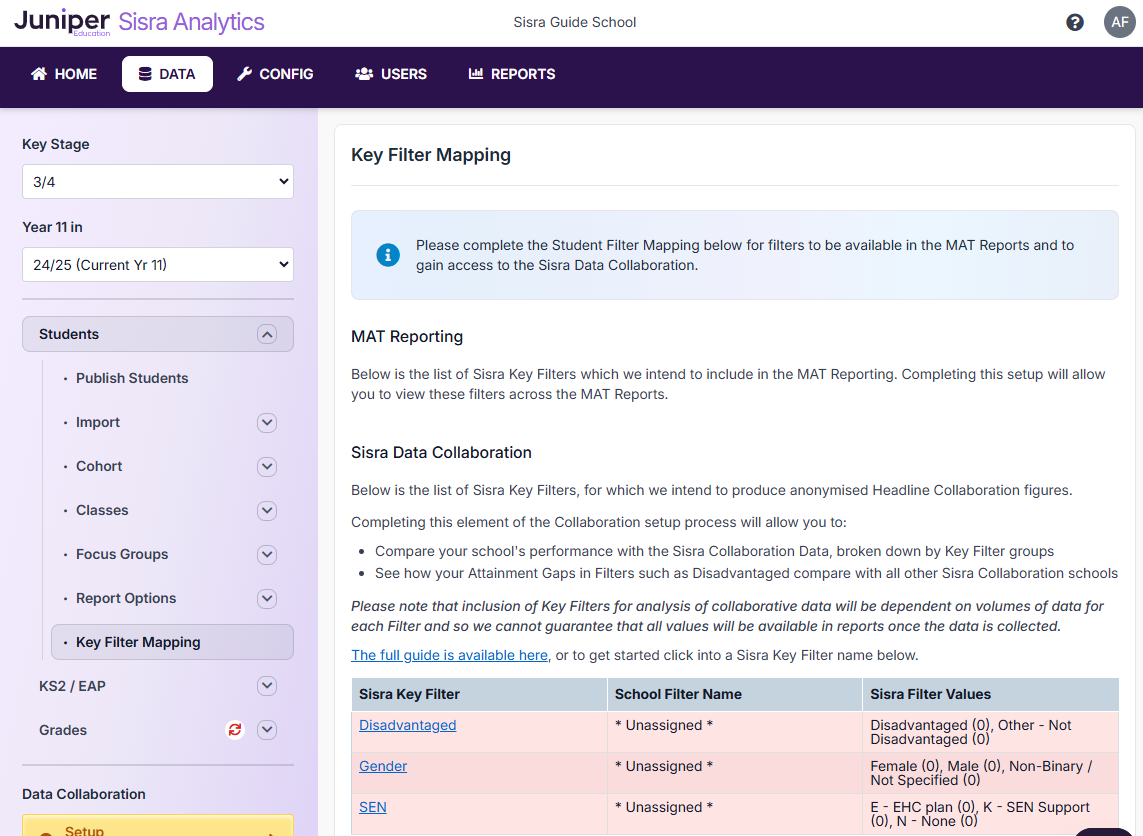This screenshot has height=836, width=1143.
Task: Collapse the Students section
Action: coord(266,334)
